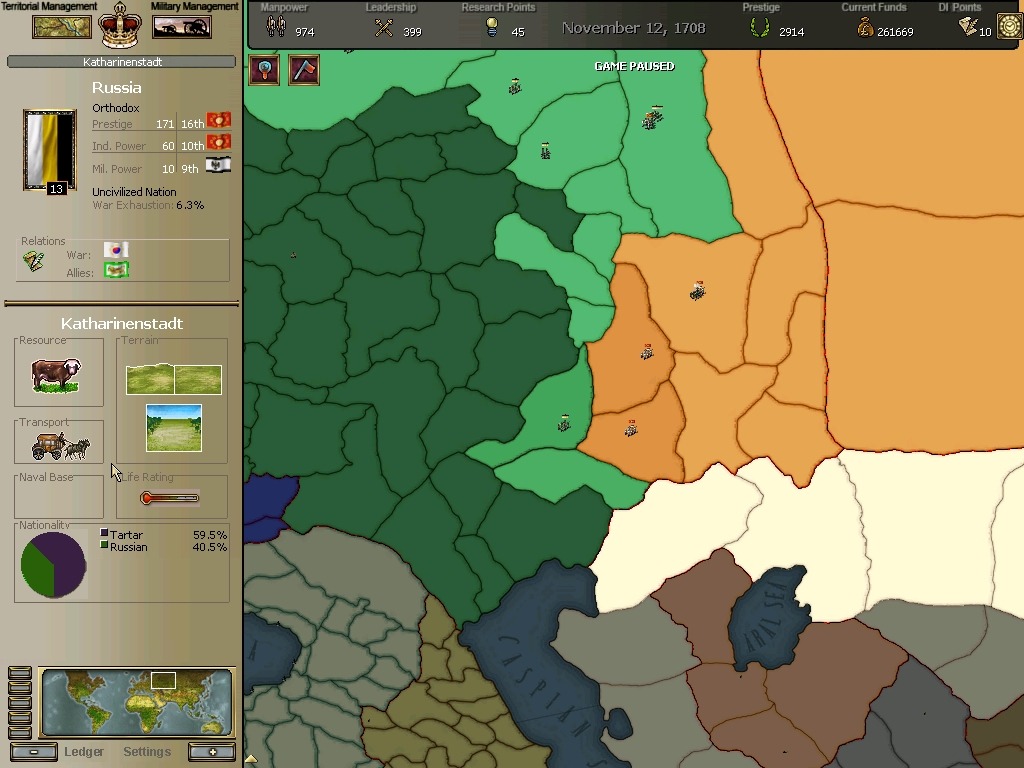Select the enemy flag next to War

pyautogui.click(x=116, y=250)
